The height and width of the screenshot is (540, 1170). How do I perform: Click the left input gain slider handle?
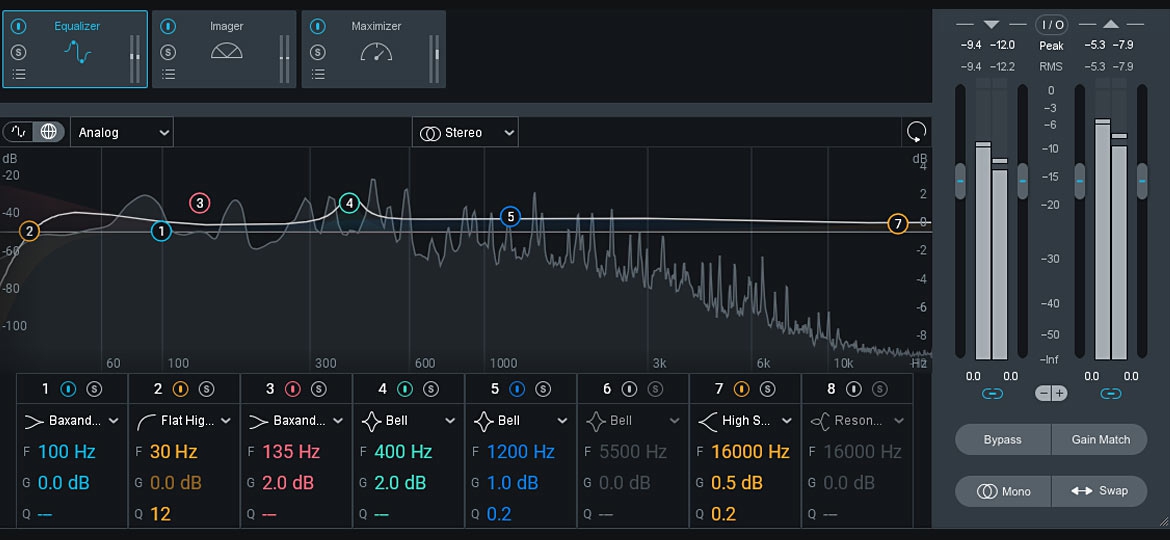[960, 182]
